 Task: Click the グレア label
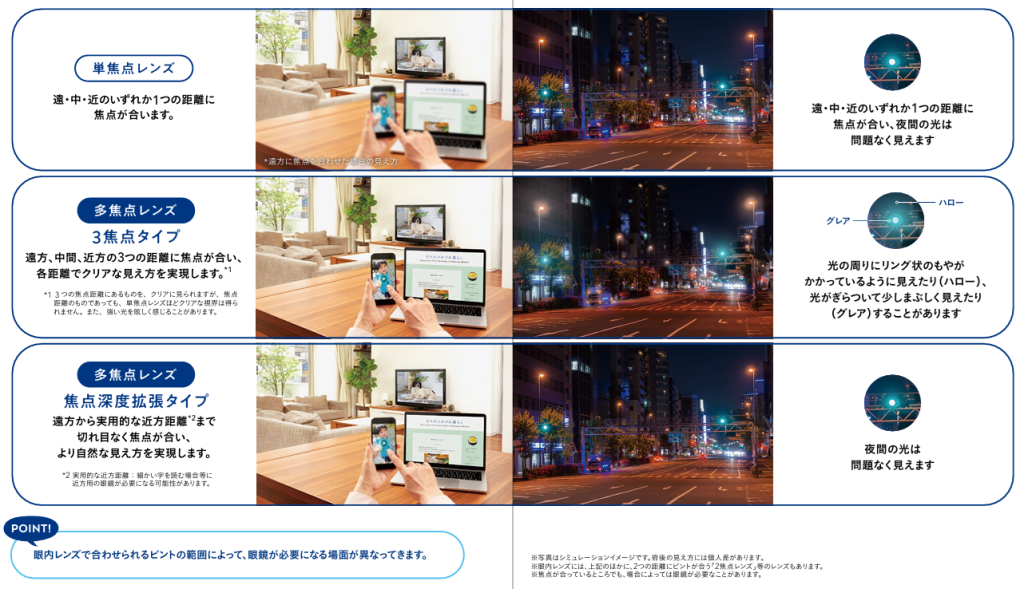(837, 220)
